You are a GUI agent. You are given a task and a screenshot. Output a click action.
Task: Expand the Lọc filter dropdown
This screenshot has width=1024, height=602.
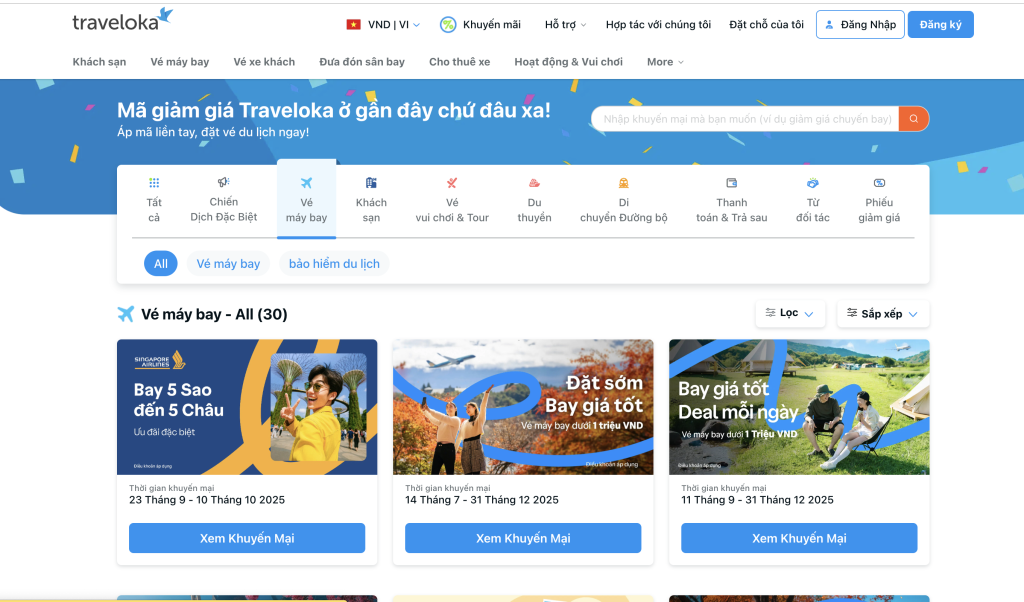click(x=790, y=313)
